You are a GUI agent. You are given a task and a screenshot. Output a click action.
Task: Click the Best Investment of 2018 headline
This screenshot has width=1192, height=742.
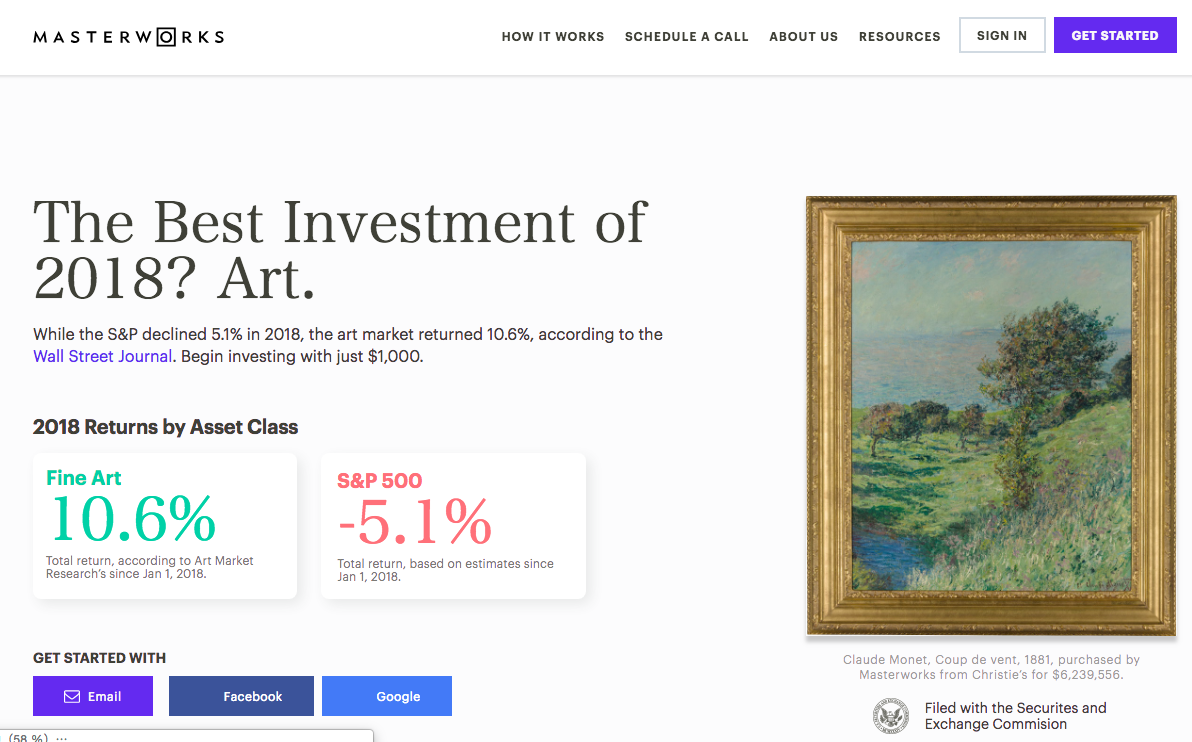340,250
